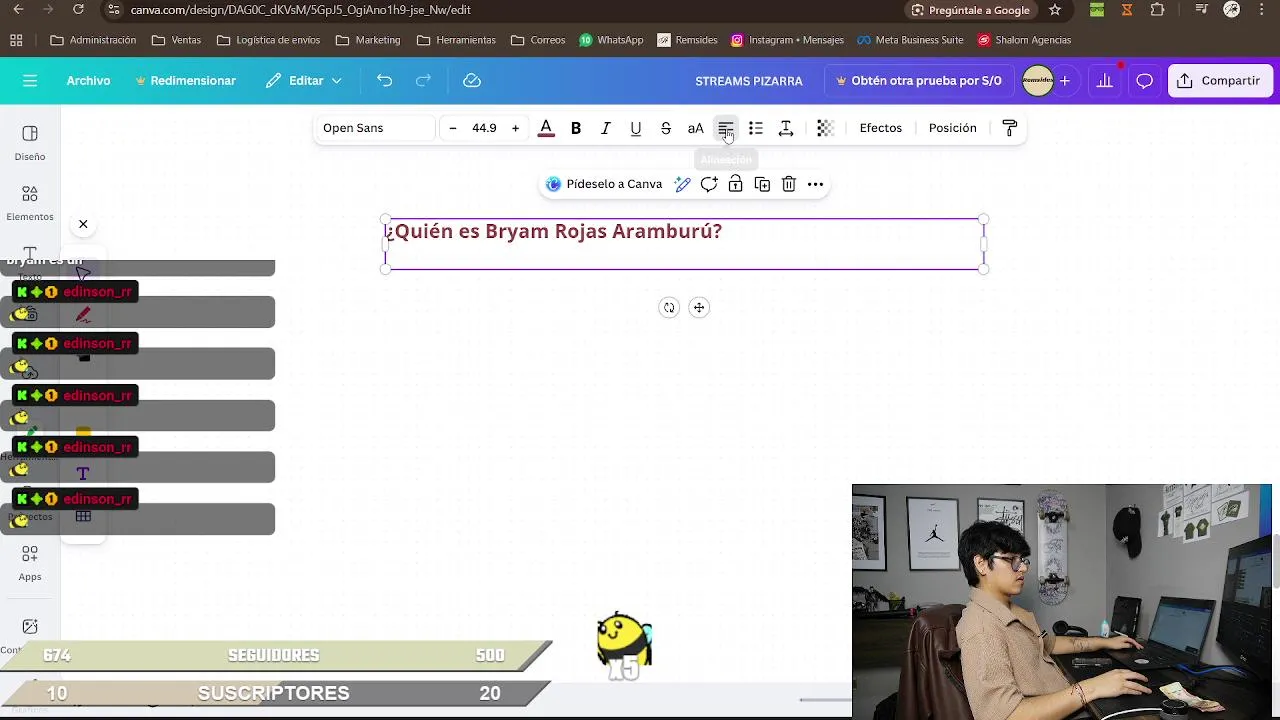
Task: Open the comments speech bubble
Action: [1144, 81]
